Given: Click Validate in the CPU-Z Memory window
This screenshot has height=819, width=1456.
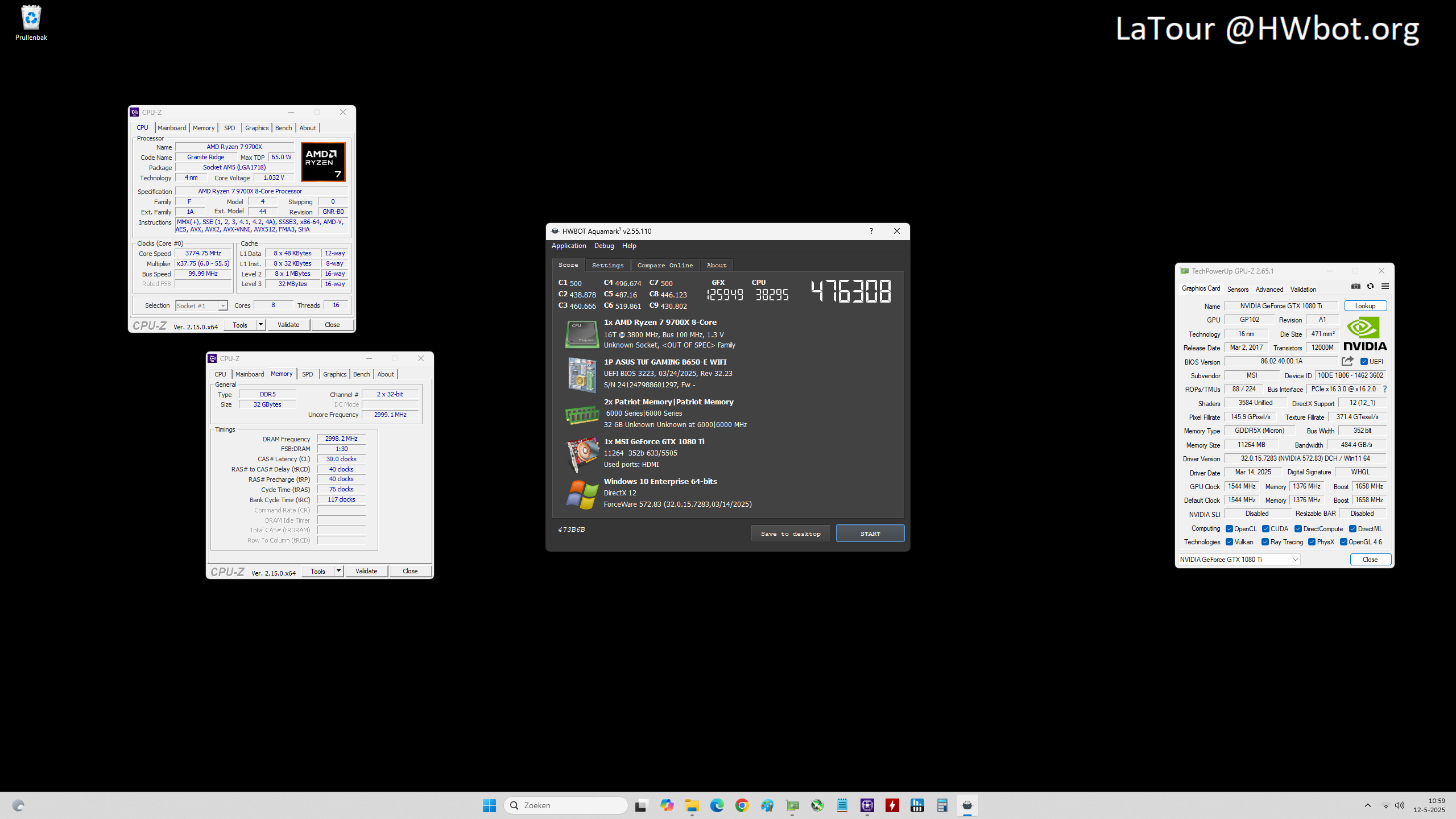Looking at the screenshot, I should click(366, 571).
